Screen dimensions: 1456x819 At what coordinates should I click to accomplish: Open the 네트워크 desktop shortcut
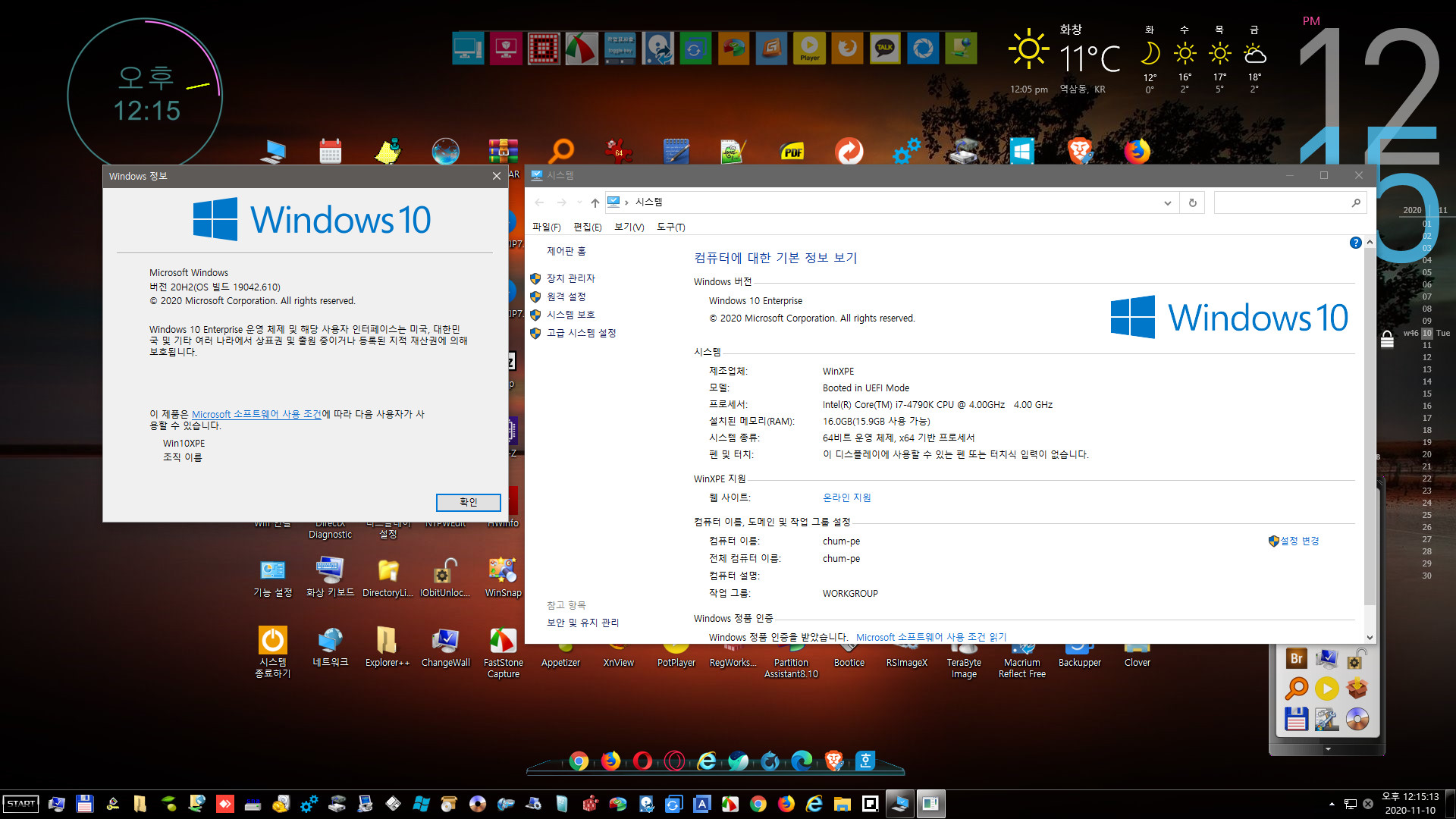click(x=330, y=647)
